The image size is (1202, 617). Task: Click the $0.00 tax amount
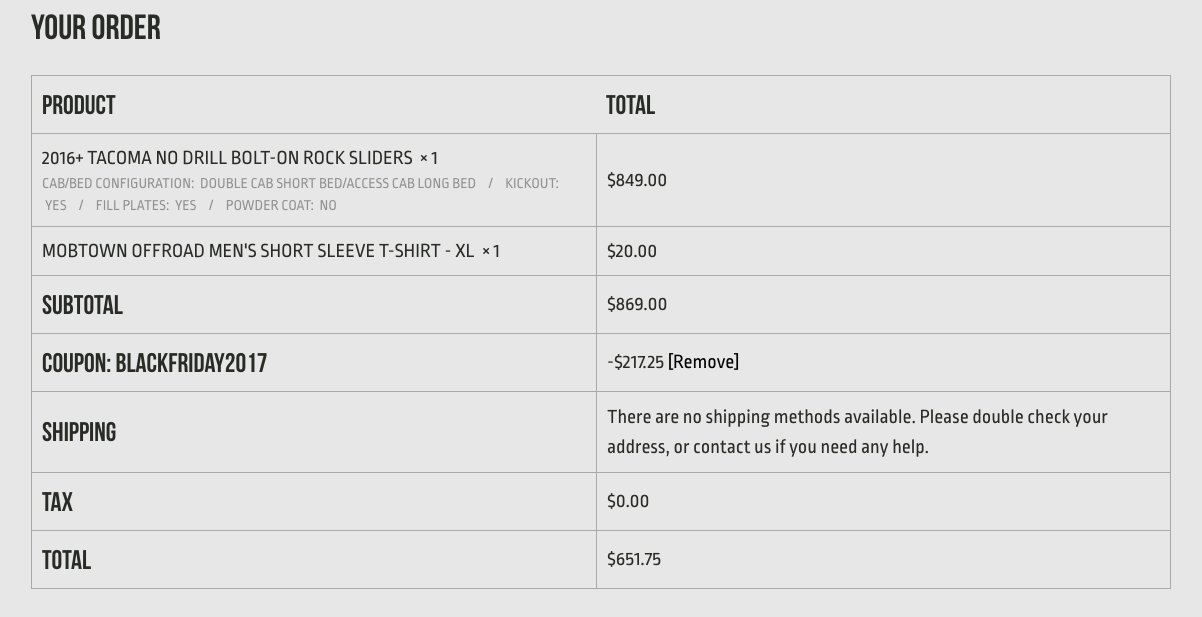coord(628,501)
